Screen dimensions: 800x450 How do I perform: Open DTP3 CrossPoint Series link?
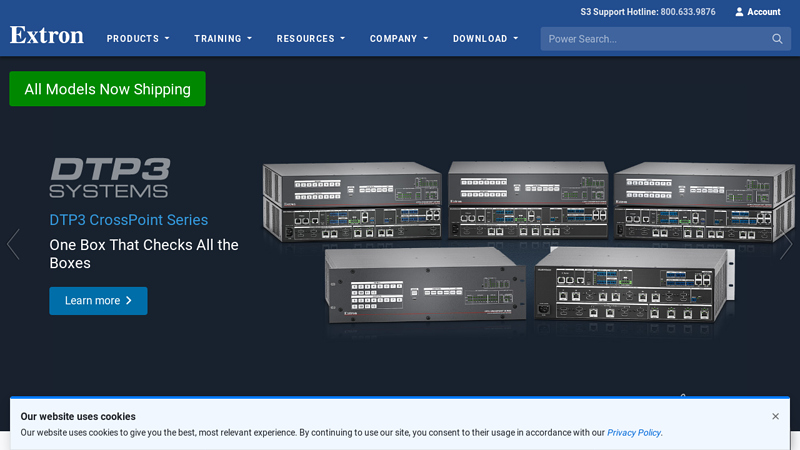click(129, 220)
